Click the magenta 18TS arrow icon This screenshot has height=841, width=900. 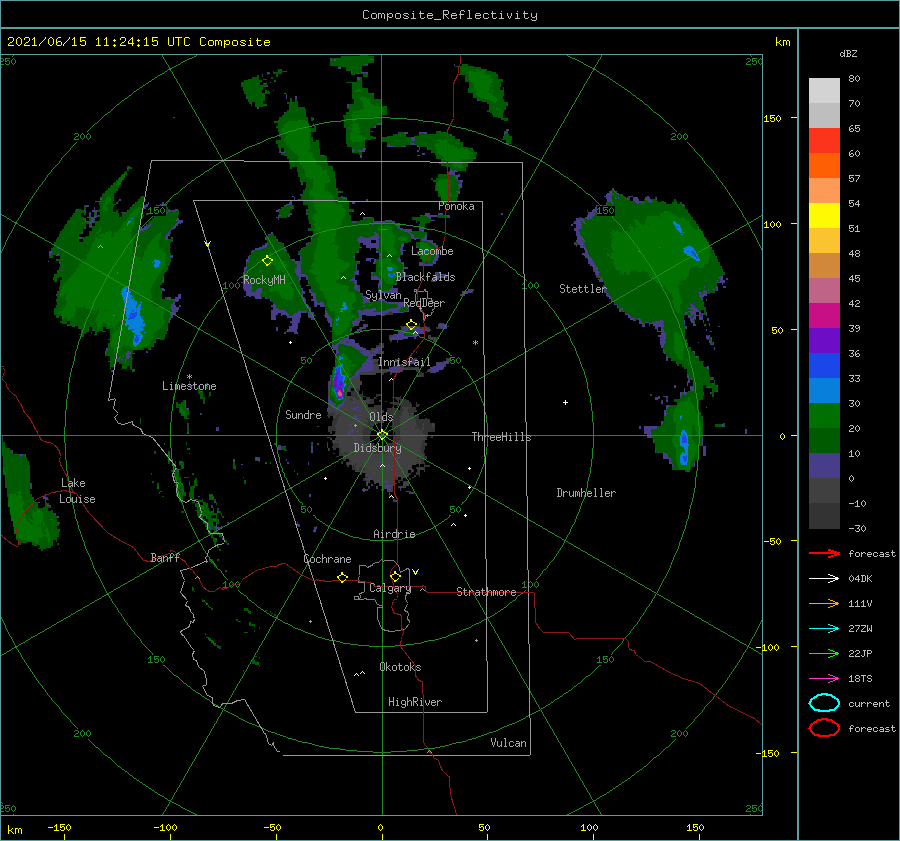click(824, 679)
